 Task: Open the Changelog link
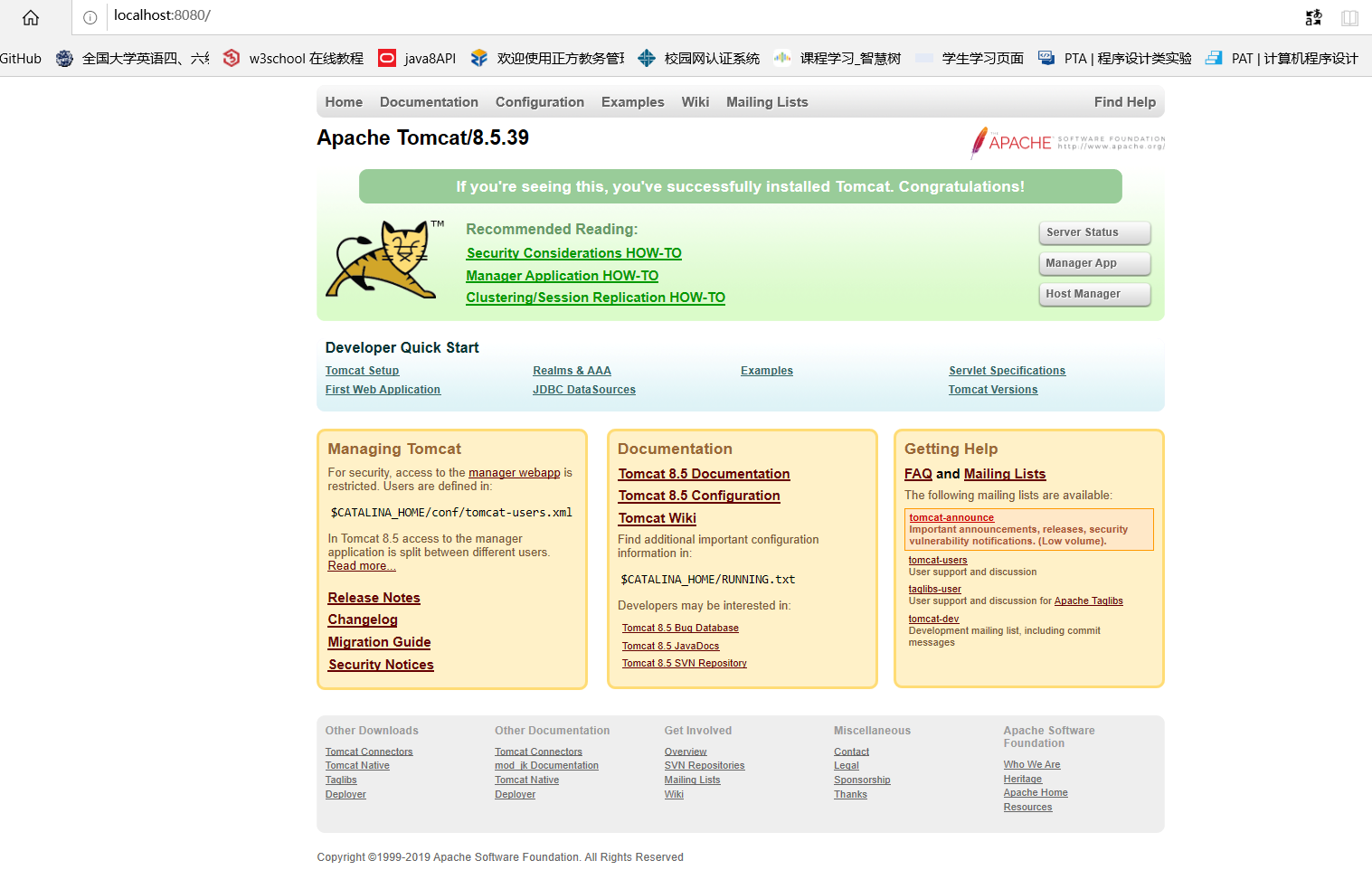363,619
